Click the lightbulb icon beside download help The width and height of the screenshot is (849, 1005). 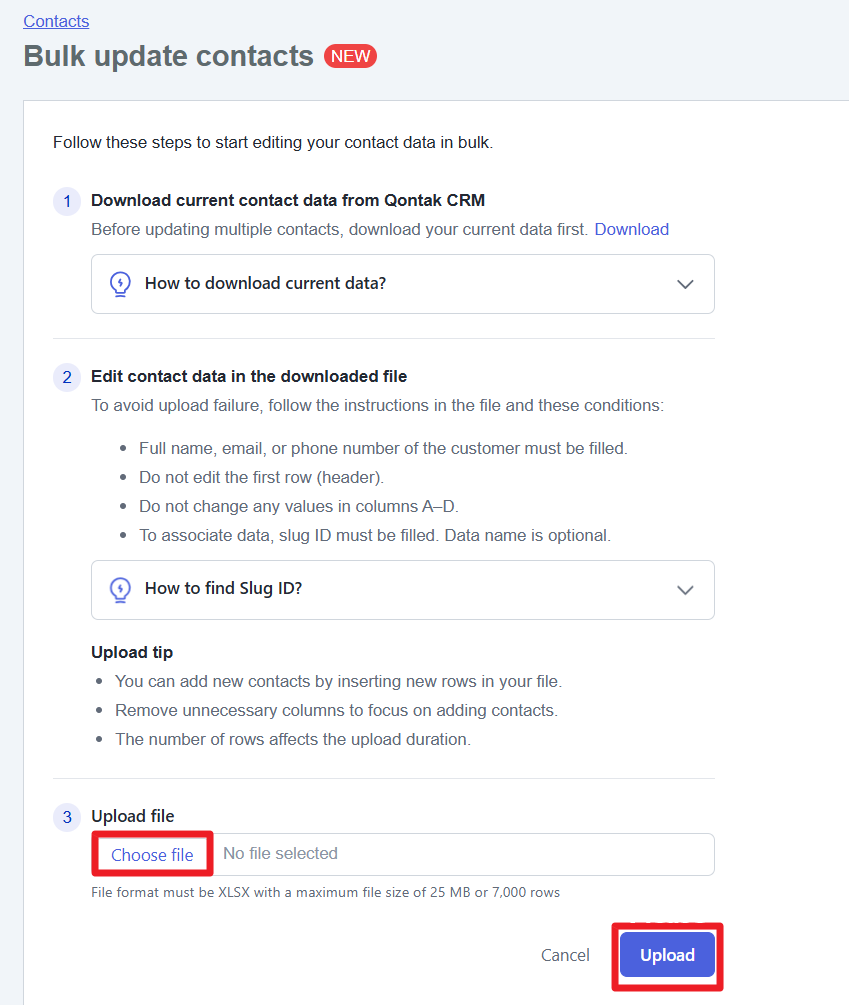[120, 283]
